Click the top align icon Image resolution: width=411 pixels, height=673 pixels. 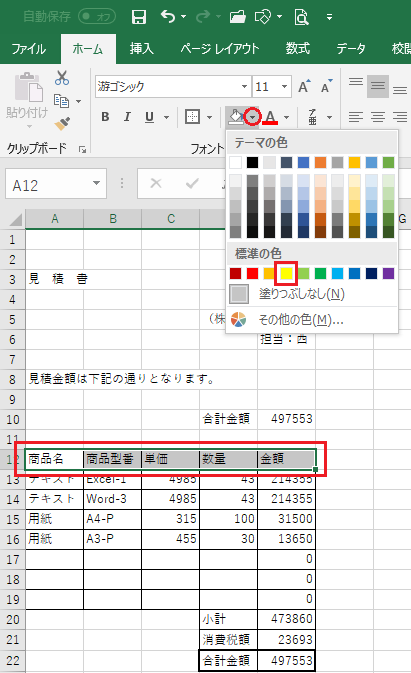356,82
